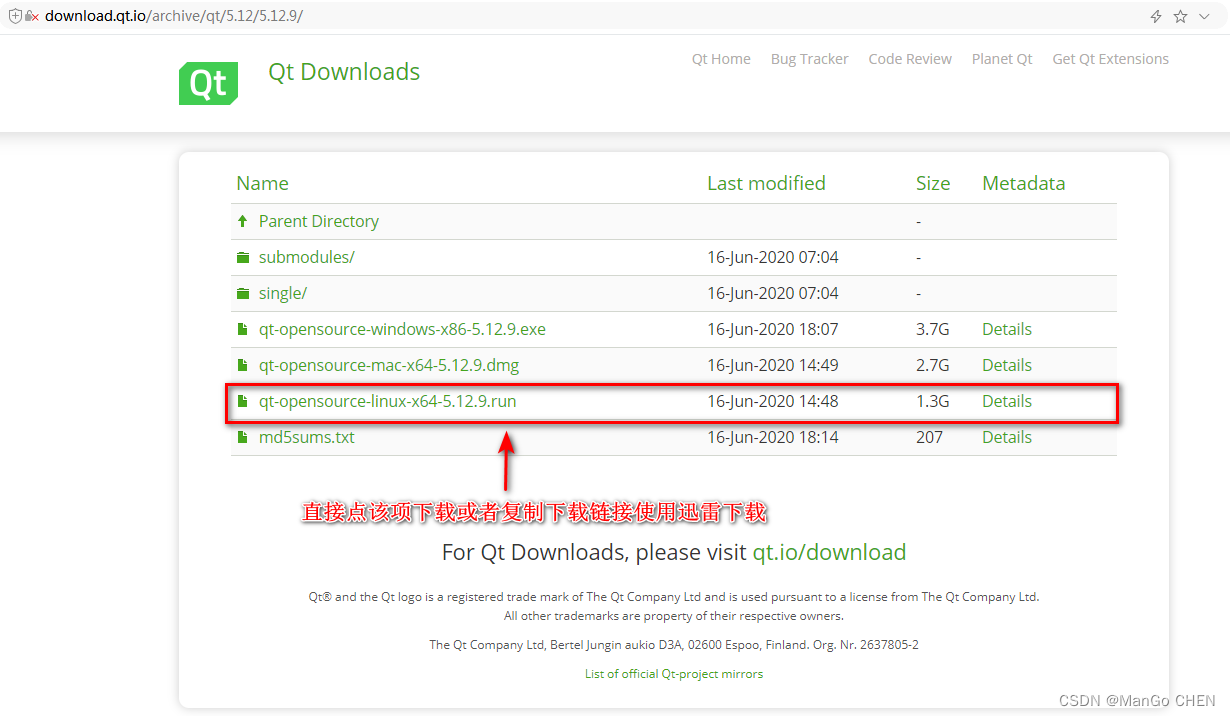
Task: Click the file icon for md5sums.txt
Action: [242, 437]
